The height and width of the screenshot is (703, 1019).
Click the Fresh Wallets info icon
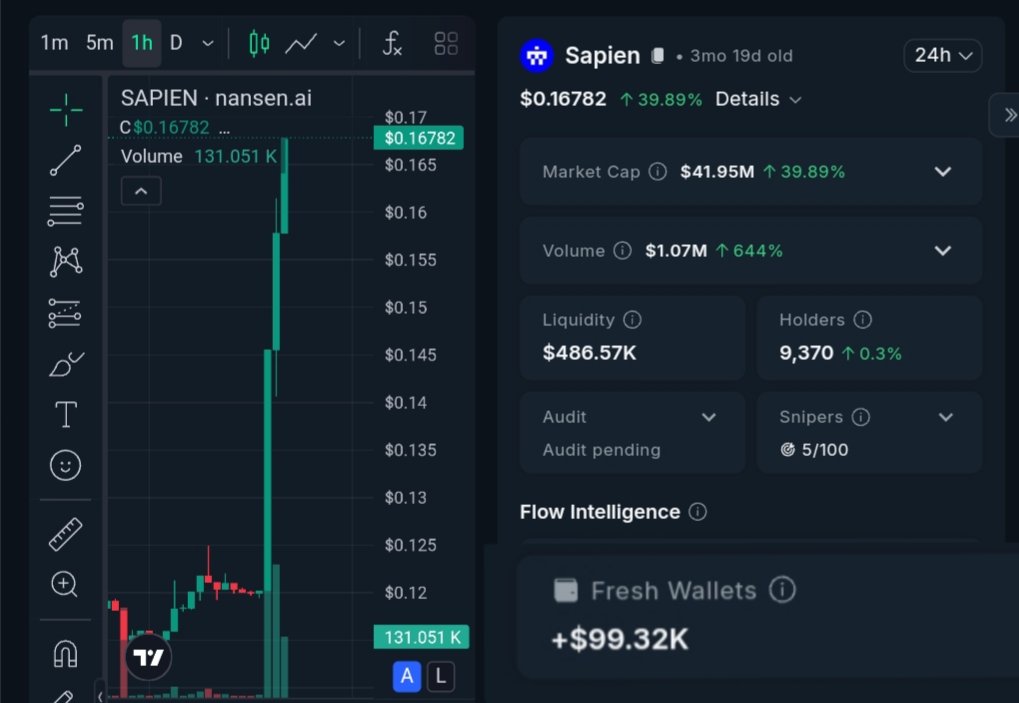point(782,590)
